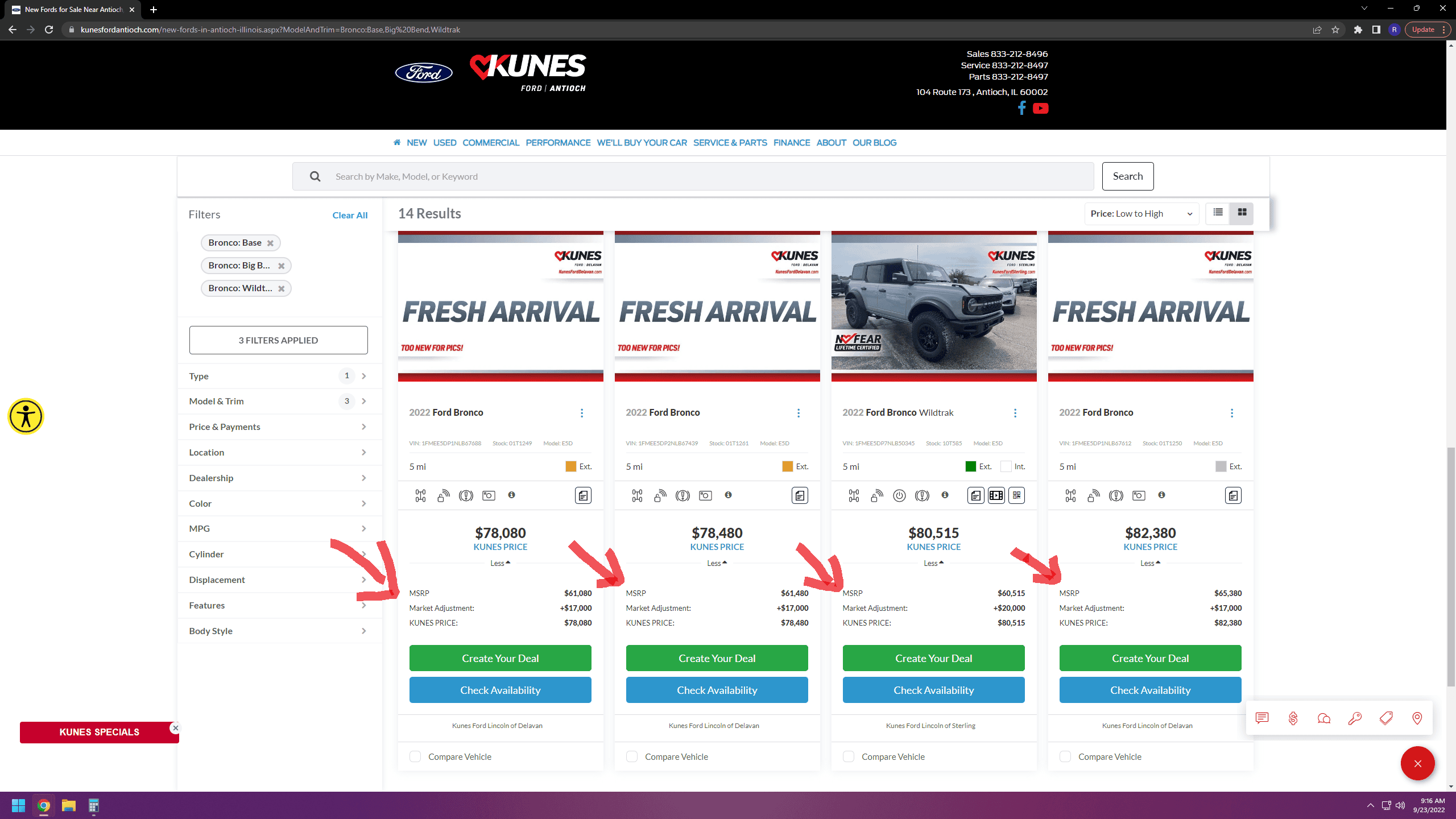Click the map location pin icon

click(x=1417, y=718)
